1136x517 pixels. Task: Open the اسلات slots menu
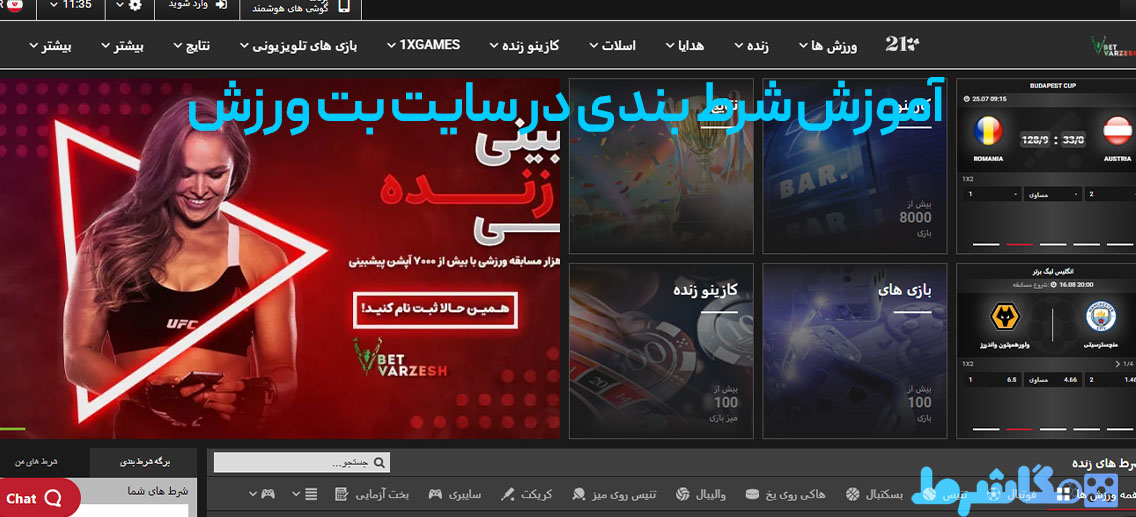[x=613, y=46]
